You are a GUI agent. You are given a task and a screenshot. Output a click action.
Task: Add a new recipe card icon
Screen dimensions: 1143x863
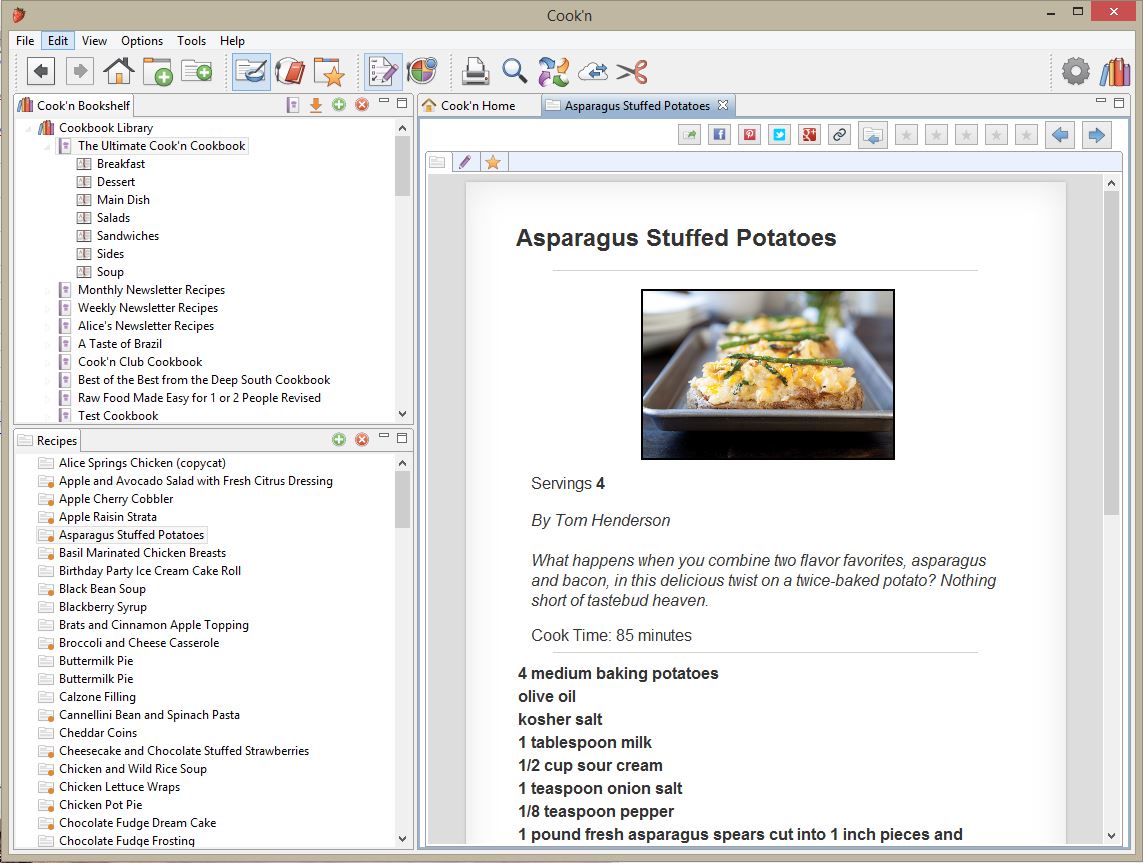point(197,71)
